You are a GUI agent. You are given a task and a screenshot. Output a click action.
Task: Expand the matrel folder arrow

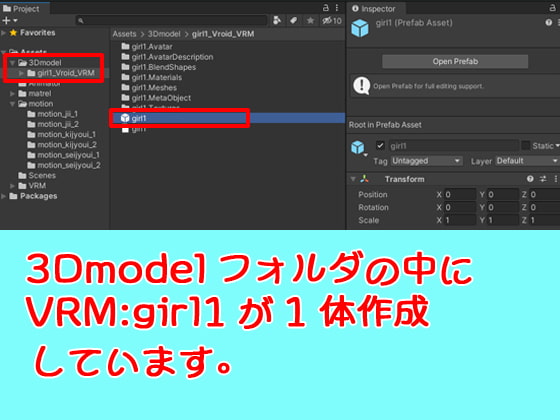(12, 94)
